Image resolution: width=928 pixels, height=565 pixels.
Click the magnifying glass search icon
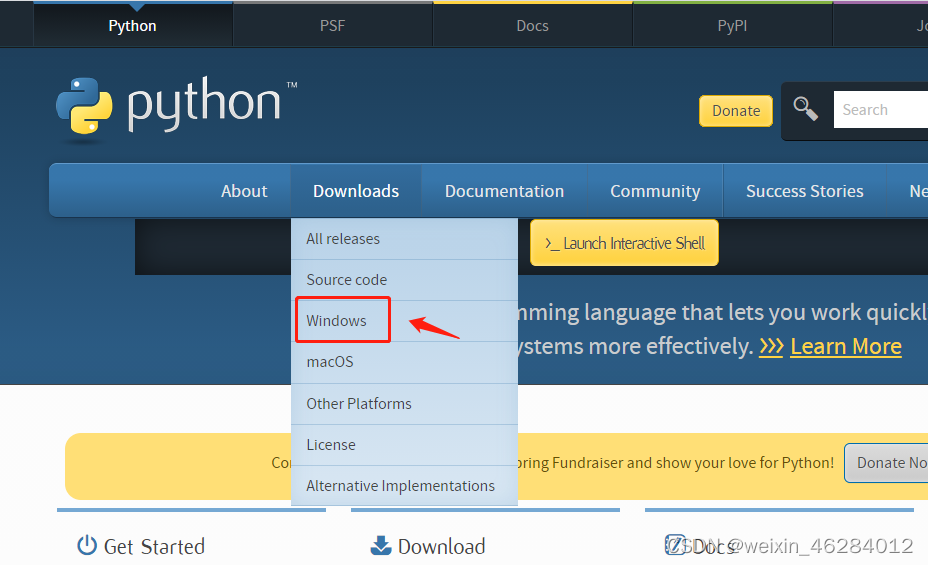[x=805, y=109]
